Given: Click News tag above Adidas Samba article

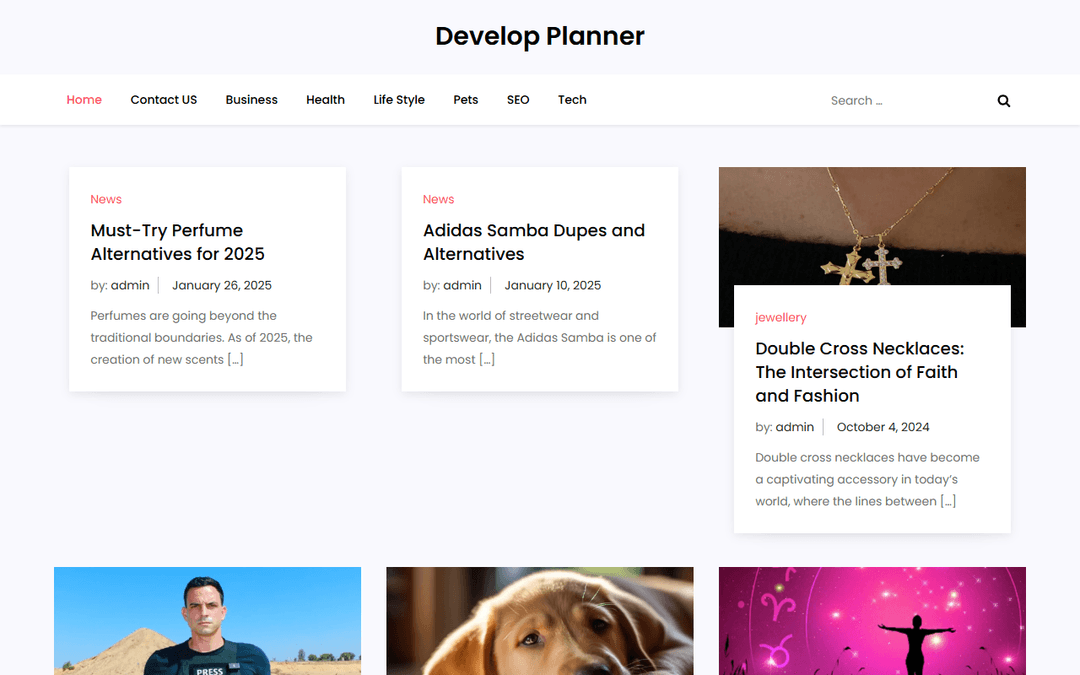Looking at the screenshot, I should [x=439, y=199].
